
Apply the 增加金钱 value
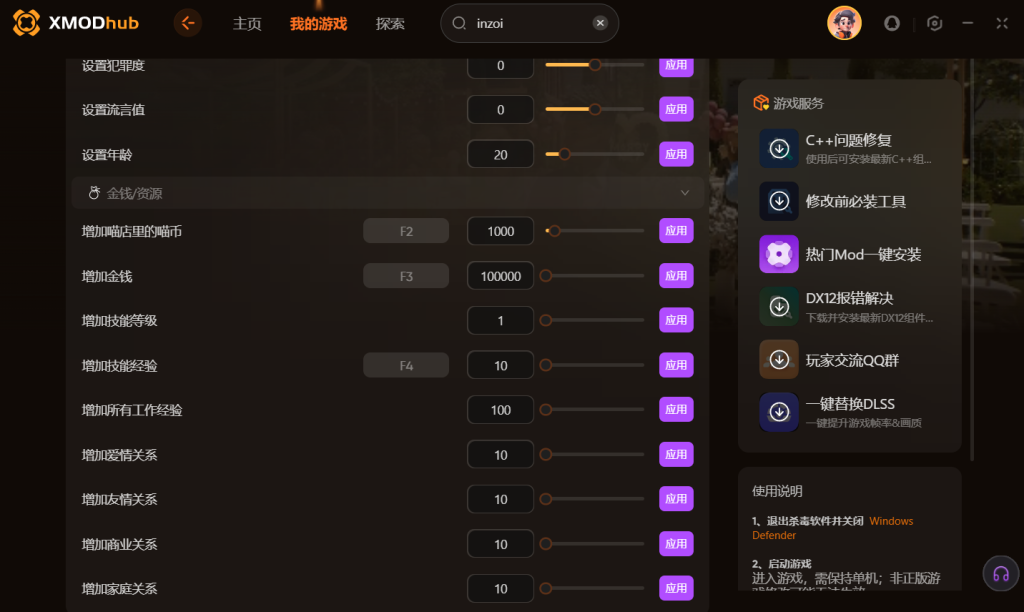pyautogui.click(x=676, y=276)
